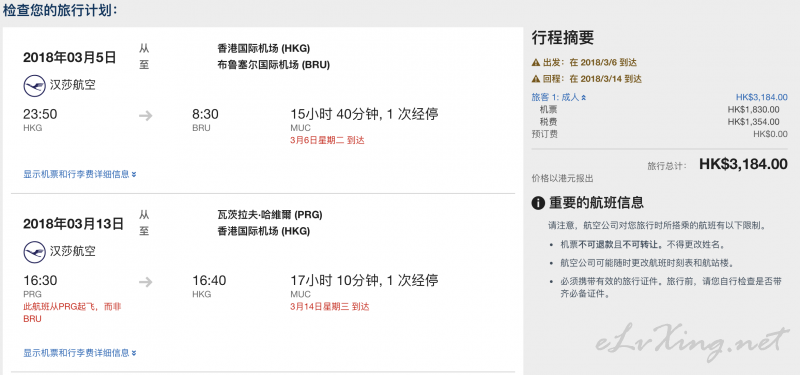Click the 香港国际机场 (HKG) origin of the first flight
800x375 pixels.
264,48
